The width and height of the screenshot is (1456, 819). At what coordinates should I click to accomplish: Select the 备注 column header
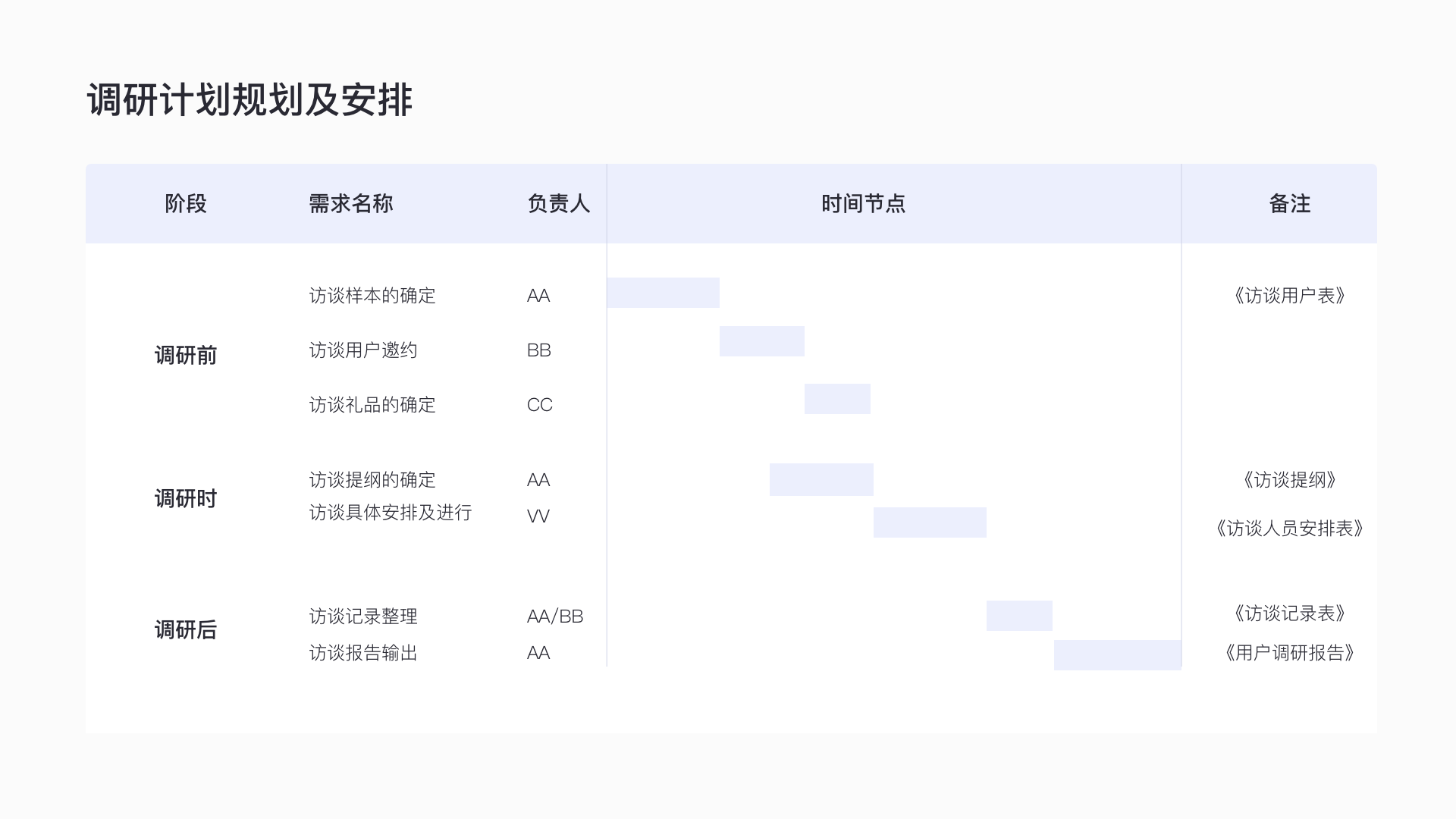[1289, 204]
